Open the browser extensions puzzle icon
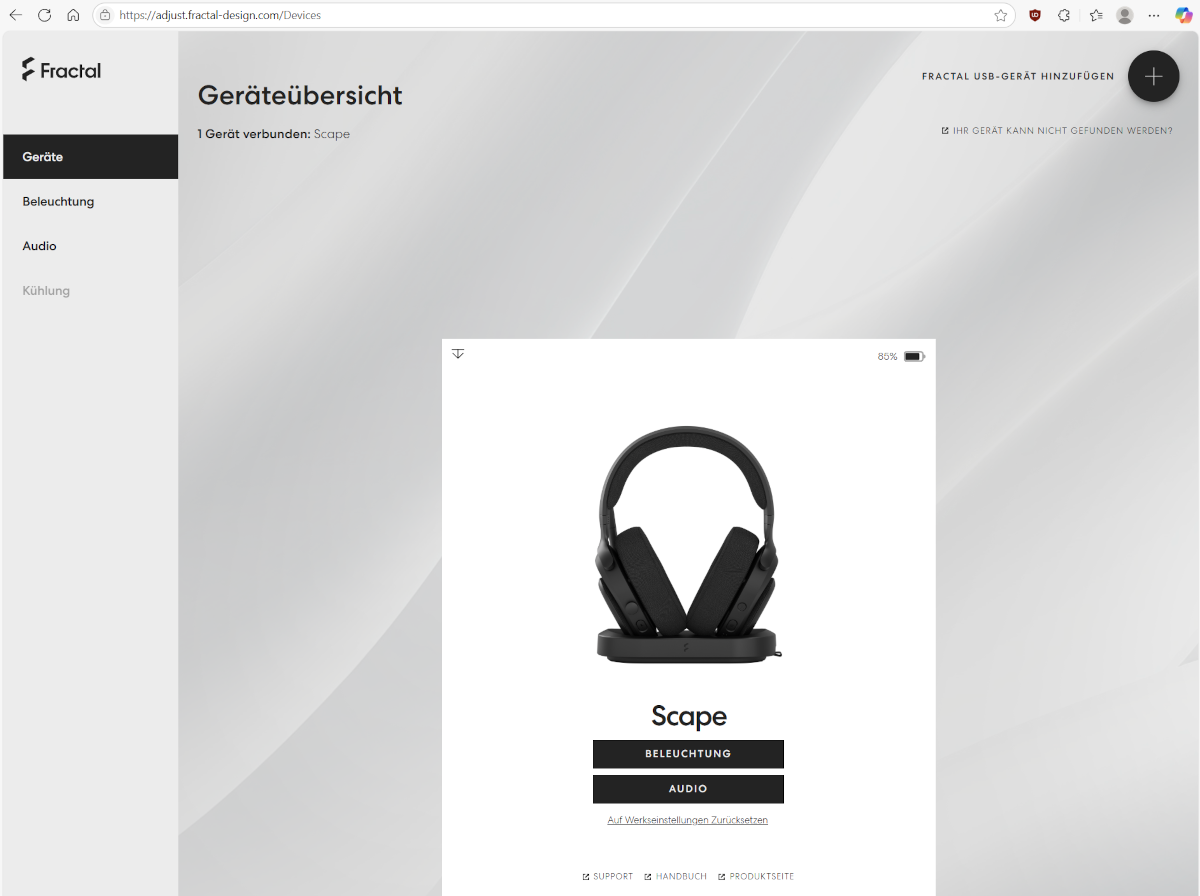The width and height of the screenshot is (1200, 896). pyautogui.click(x=1064, y=15)
